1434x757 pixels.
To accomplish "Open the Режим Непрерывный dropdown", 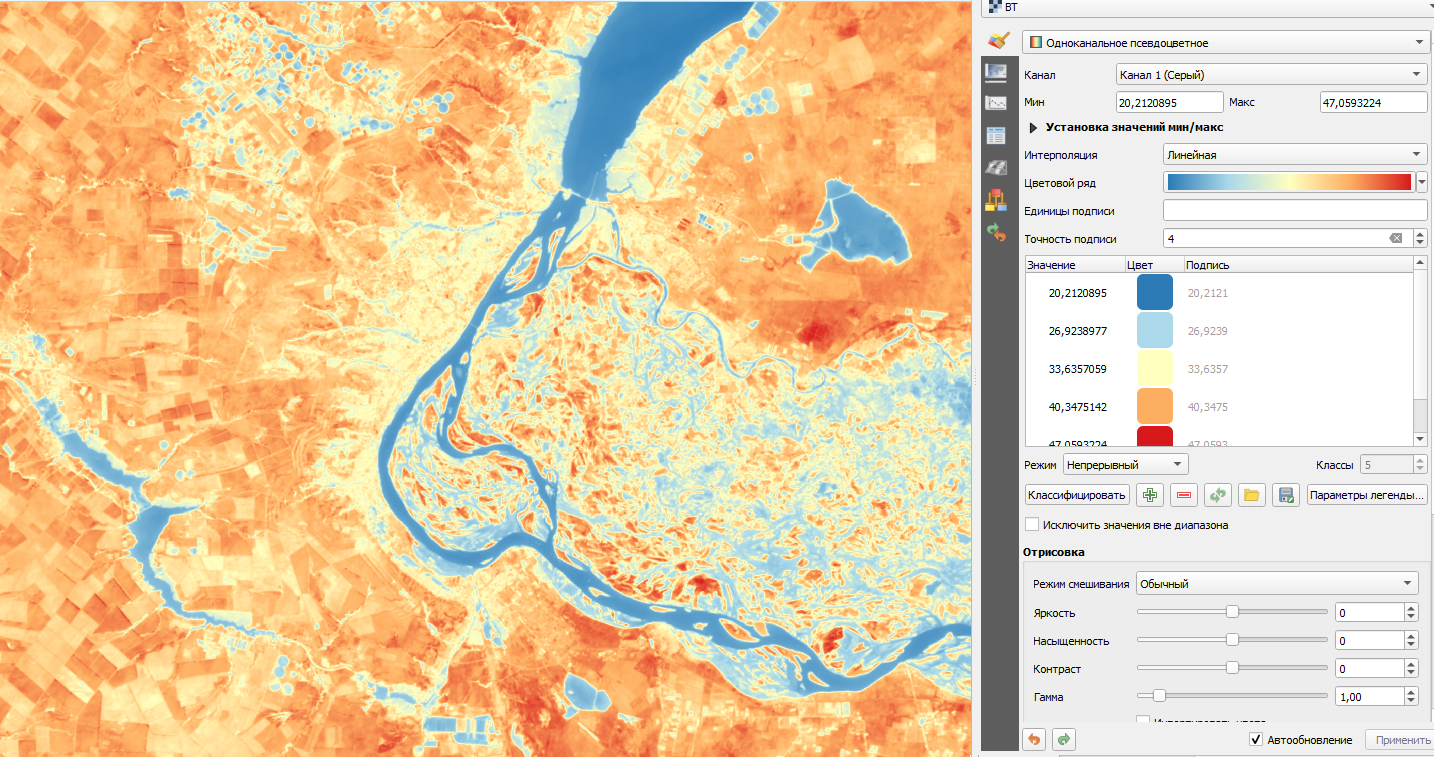I will coord(1125,464).
